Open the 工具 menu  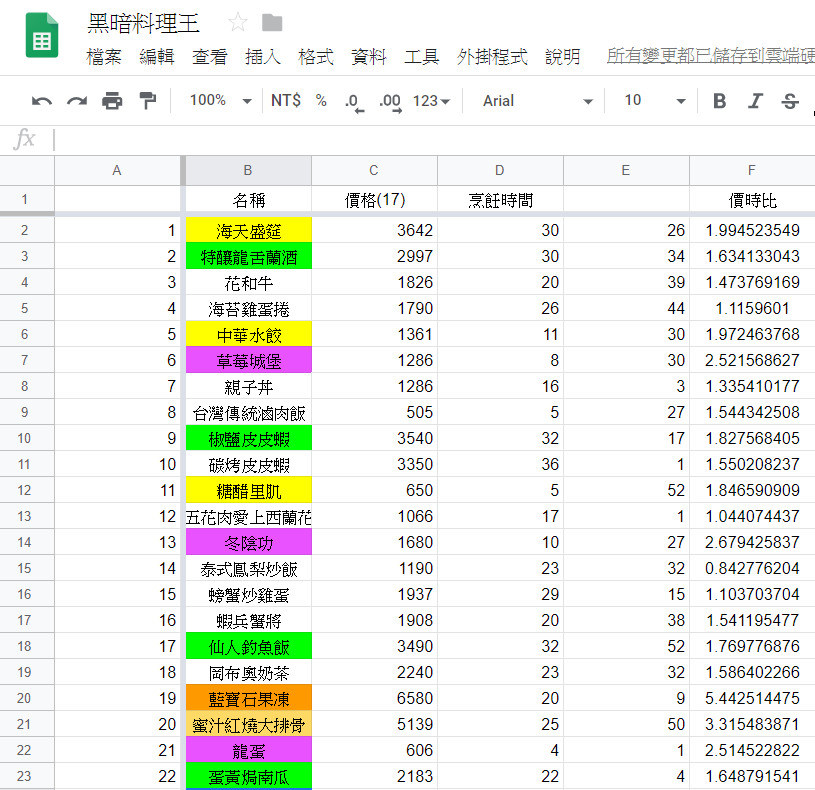(x=422, y=56)
